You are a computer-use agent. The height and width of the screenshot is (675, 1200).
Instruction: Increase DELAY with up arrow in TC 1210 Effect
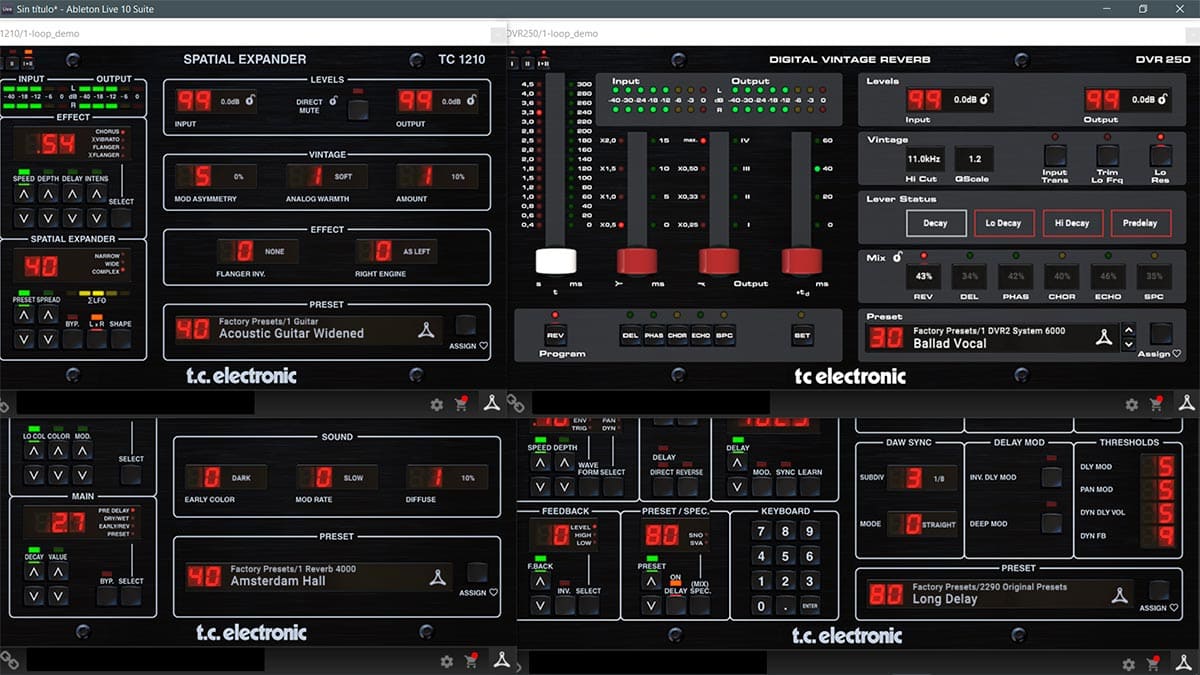pos(72,193)
